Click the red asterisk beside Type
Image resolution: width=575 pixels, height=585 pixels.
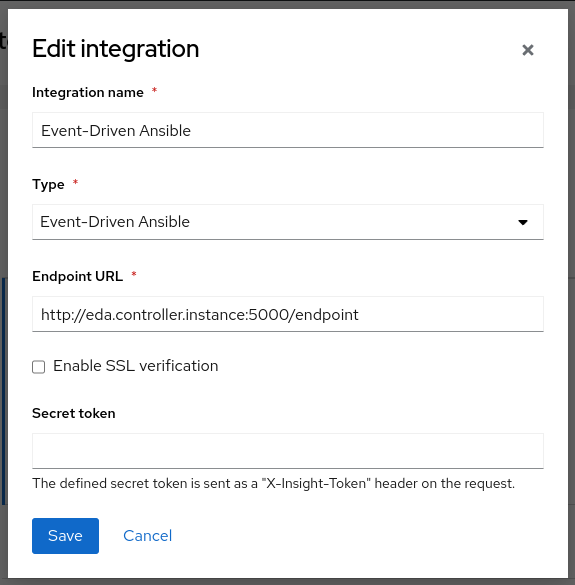click(x=75, y=182)
